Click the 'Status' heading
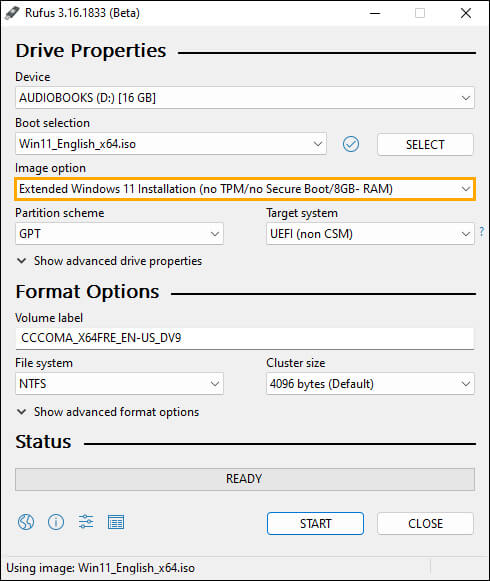Image resolution: width=490 pixels, height=581 pixels. tap(43, 442)
